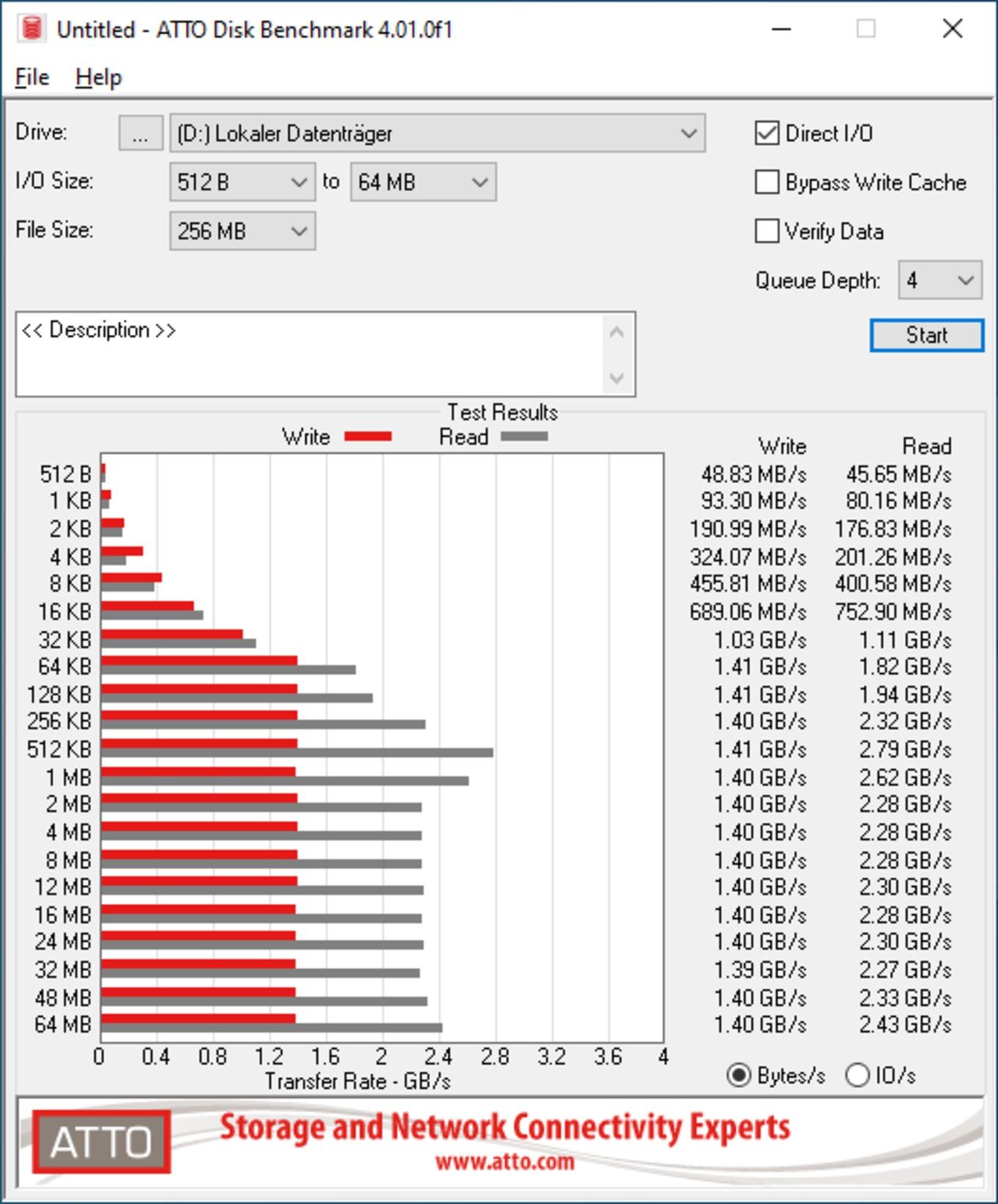Click the Transfer Rate - GB/s axis label
The width and height of the screenshot is (998, 1204).
[x=357, y=1081]
